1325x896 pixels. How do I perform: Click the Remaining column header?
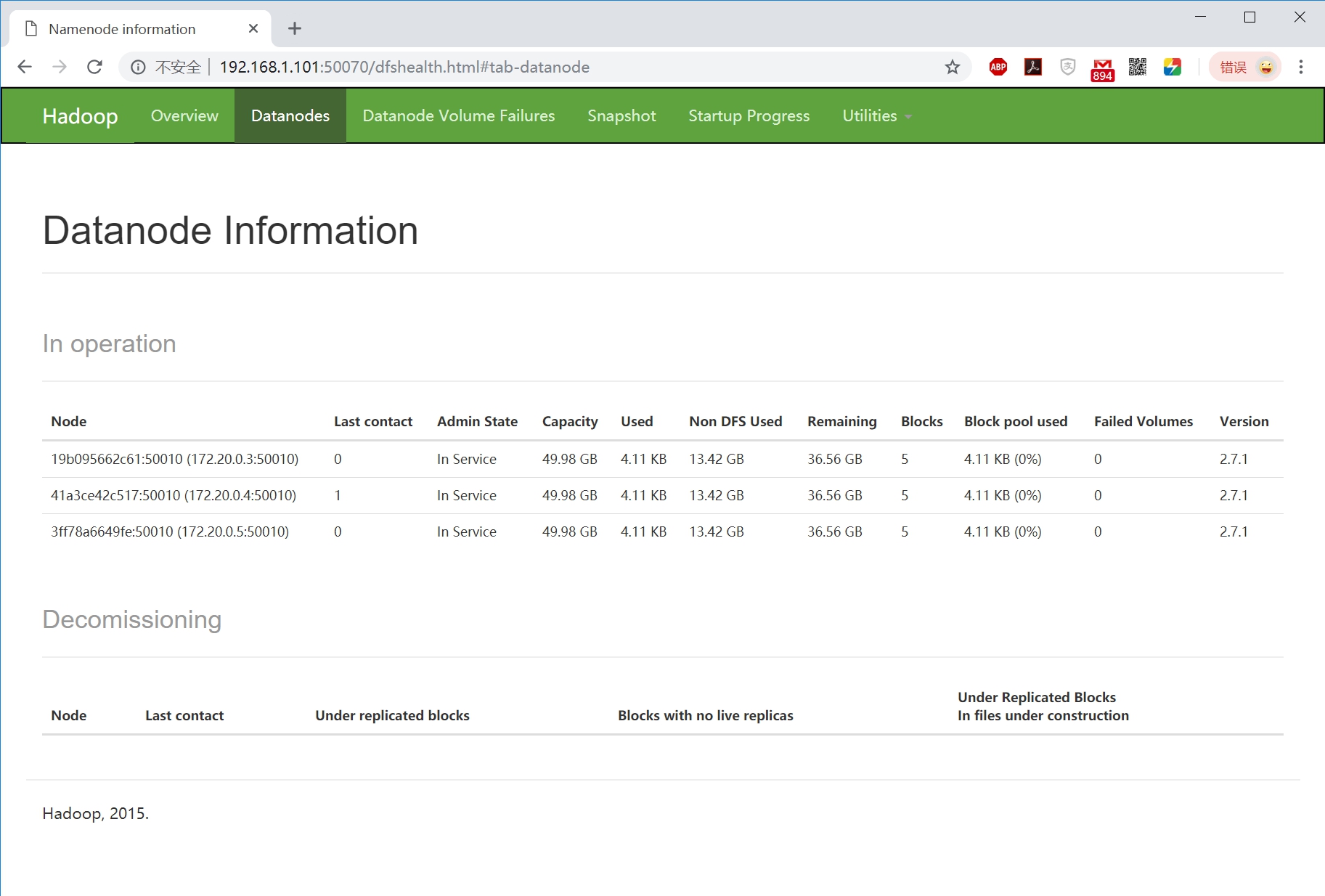pyautogui.click(x=842, y=421)
